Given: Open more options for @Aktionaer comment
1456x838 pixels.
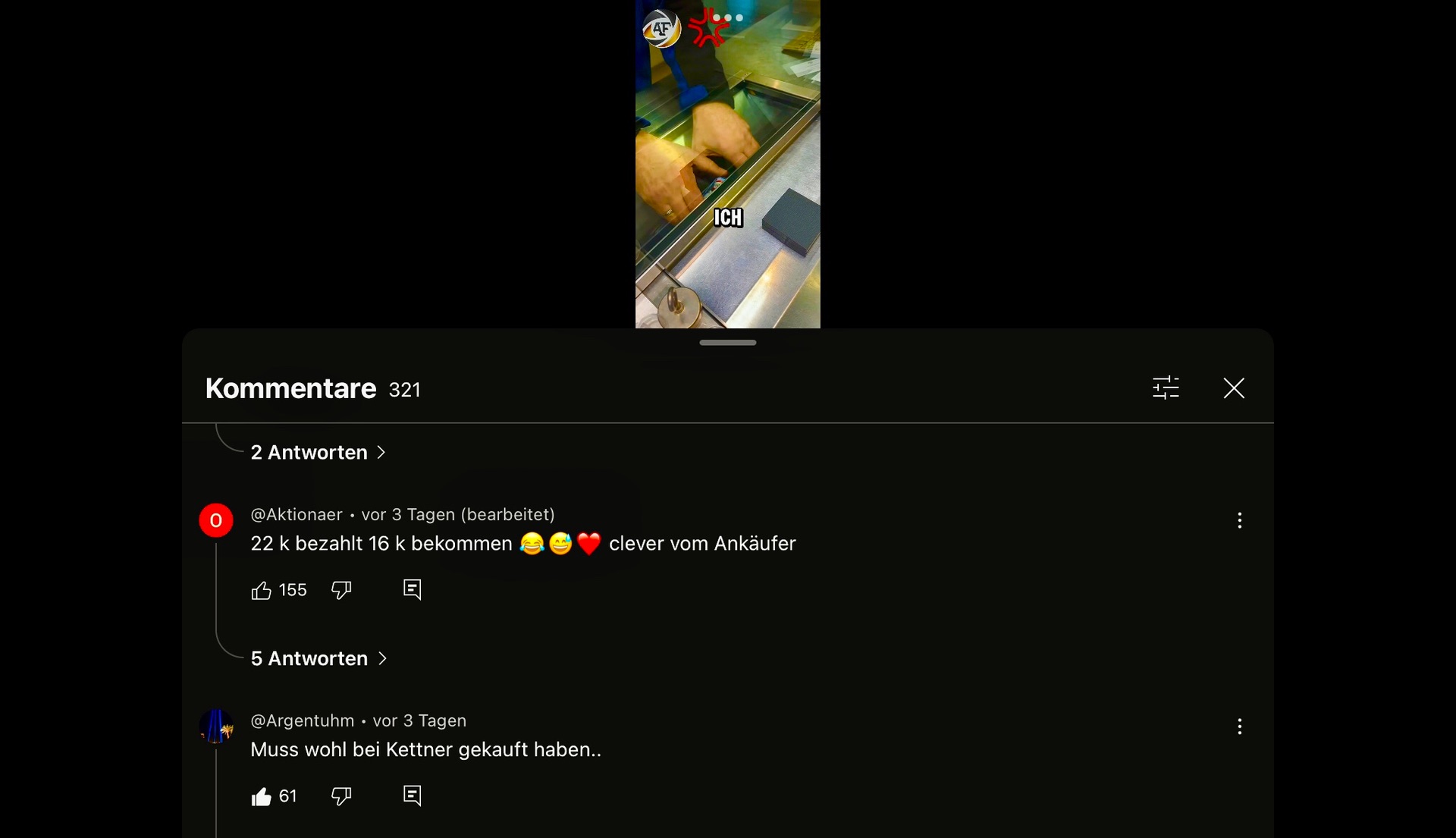Looking at the screenshot, I should [x=1239, y=520].
